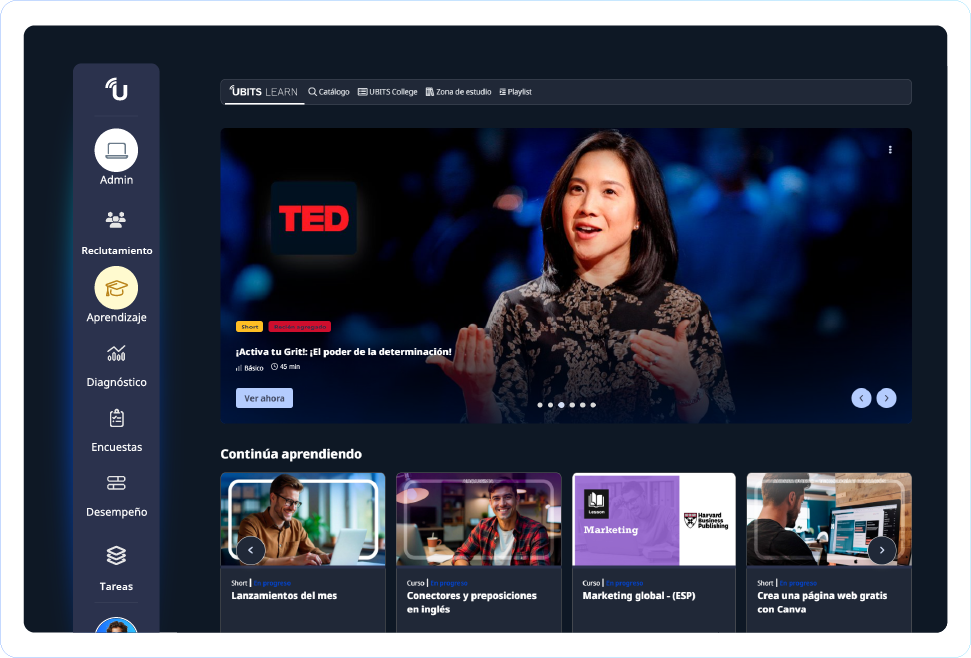Open the Marketing global card thumbnail
This screenshot has width=971, height=658.
(x=654, y=519)
